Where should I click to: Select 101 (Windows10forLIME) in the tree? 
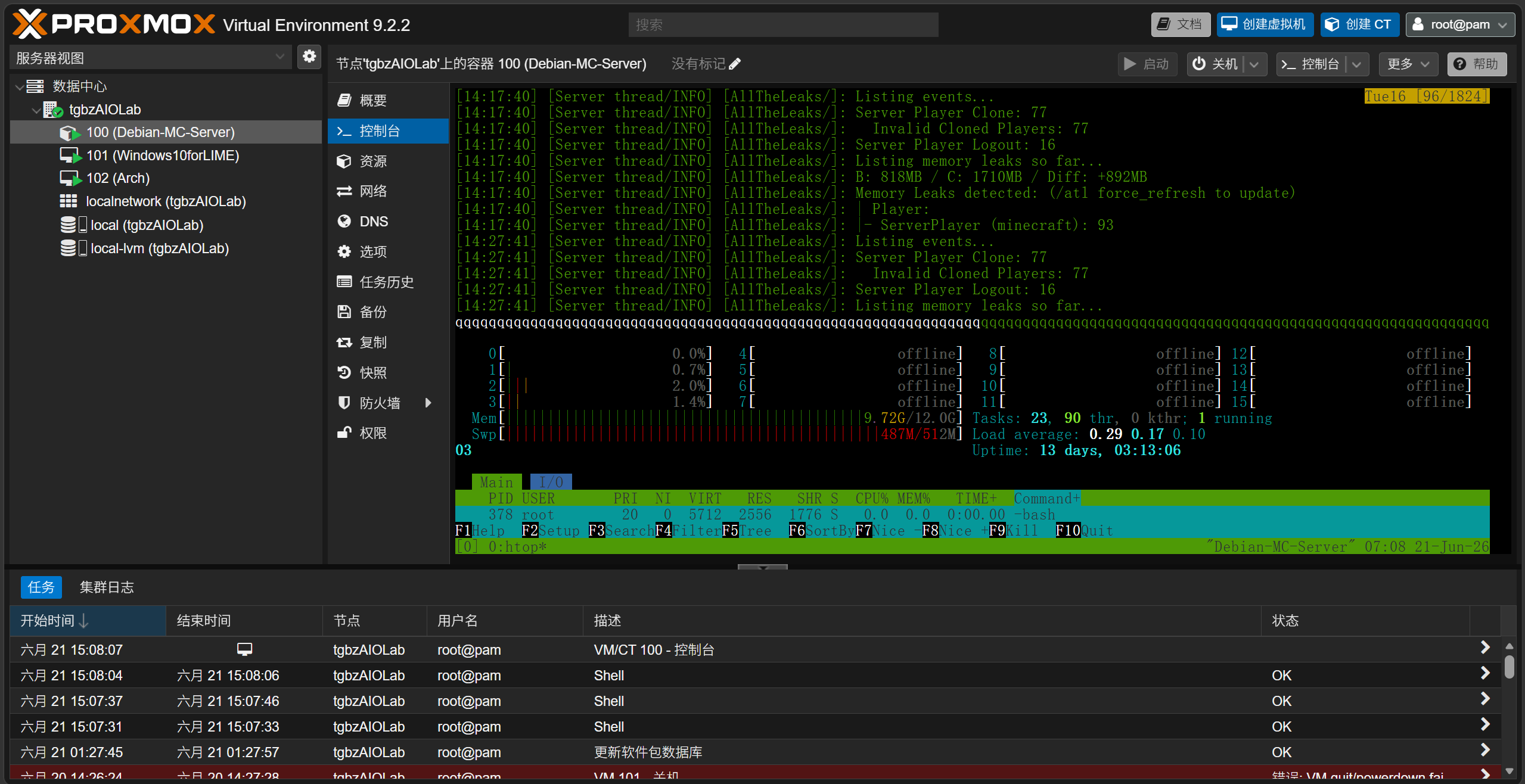pyautogui.click(x=166, y=155)
